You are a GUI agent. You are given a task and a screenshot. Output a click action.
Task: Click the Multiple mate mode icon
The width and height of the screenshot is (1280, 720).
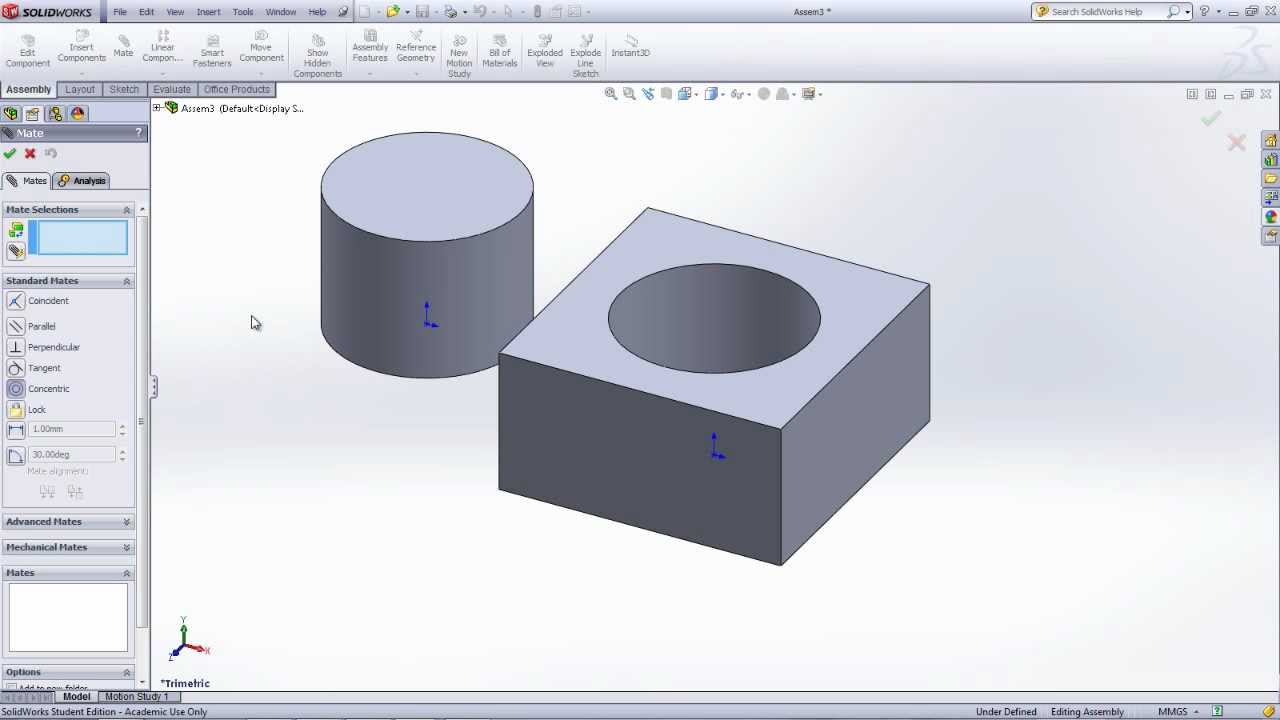click(x=16, y=251)
